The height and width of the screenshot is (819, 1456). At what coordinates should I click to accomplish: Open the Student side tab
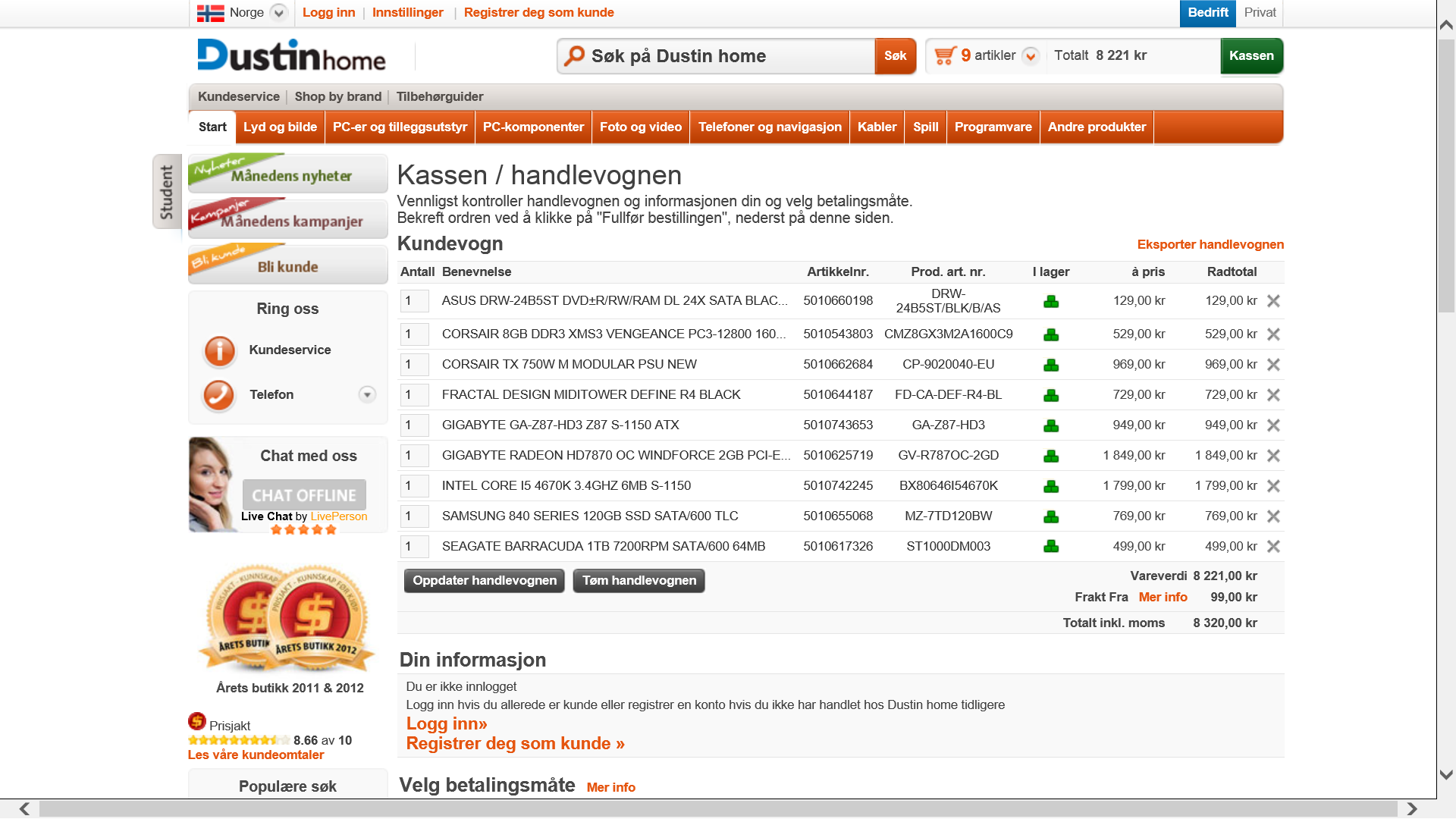166,191
